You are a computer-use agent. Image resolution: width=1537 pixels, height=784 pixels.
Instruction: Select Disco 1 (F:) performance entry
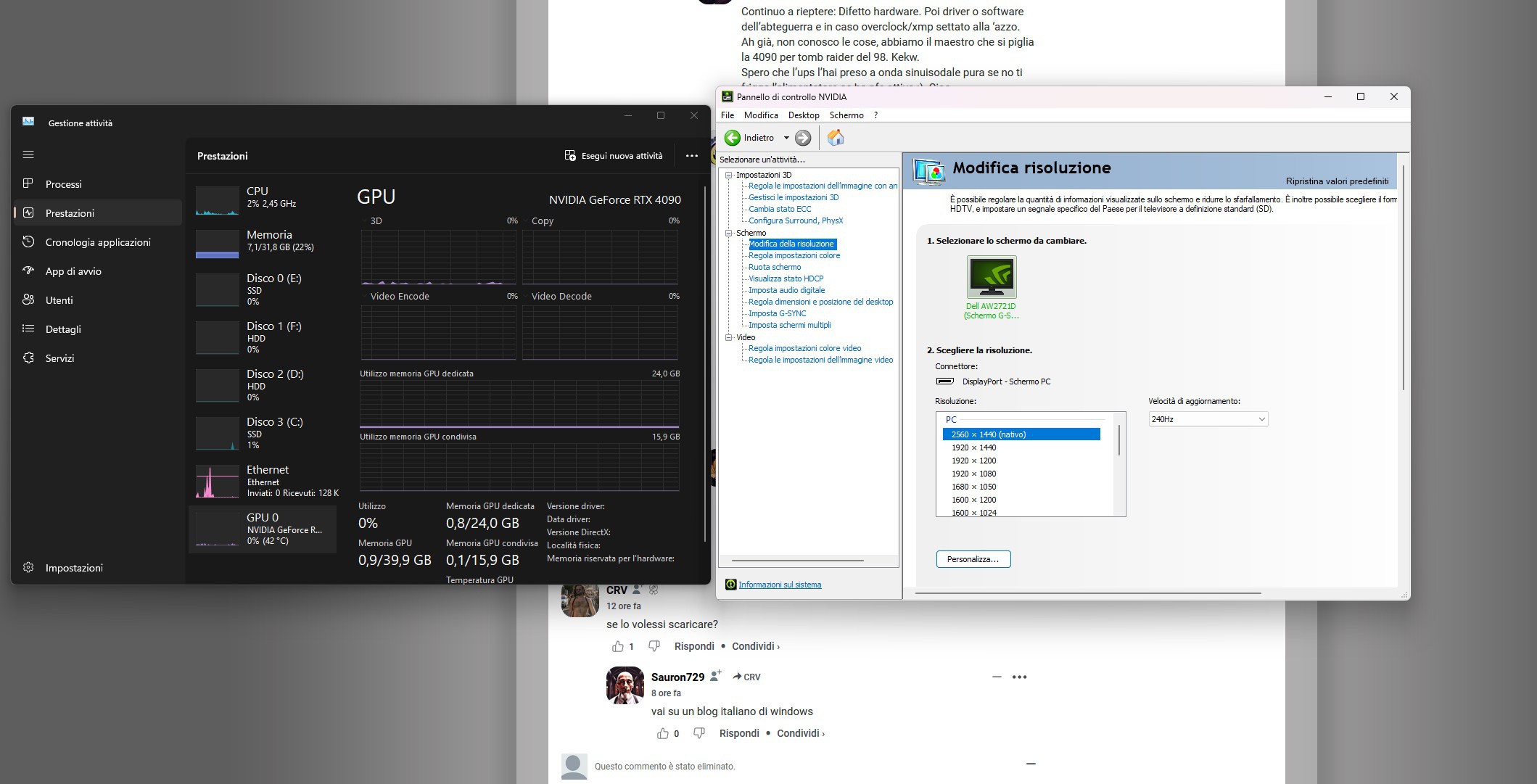coord(263,337)
